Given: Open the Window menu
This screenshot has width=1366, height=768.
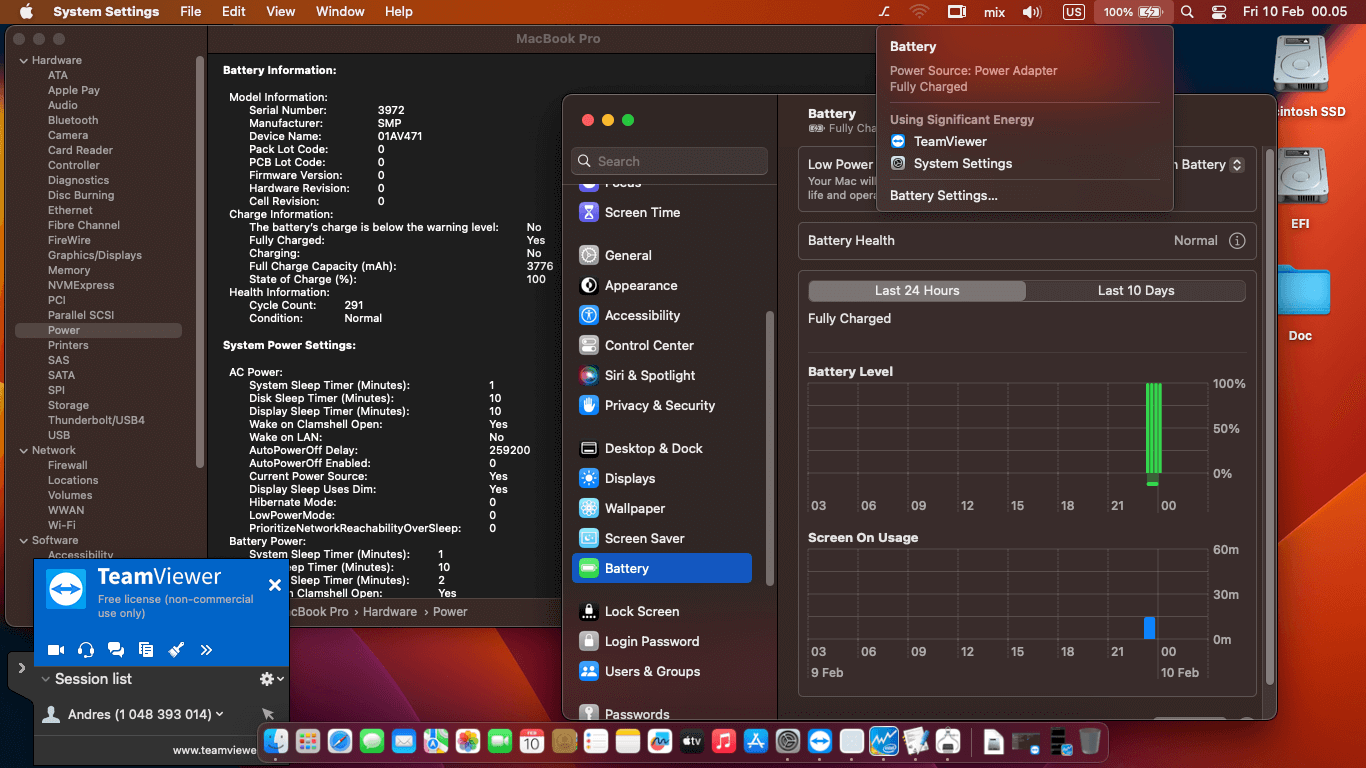Looking at the screenshot, I should pos(340,12).
